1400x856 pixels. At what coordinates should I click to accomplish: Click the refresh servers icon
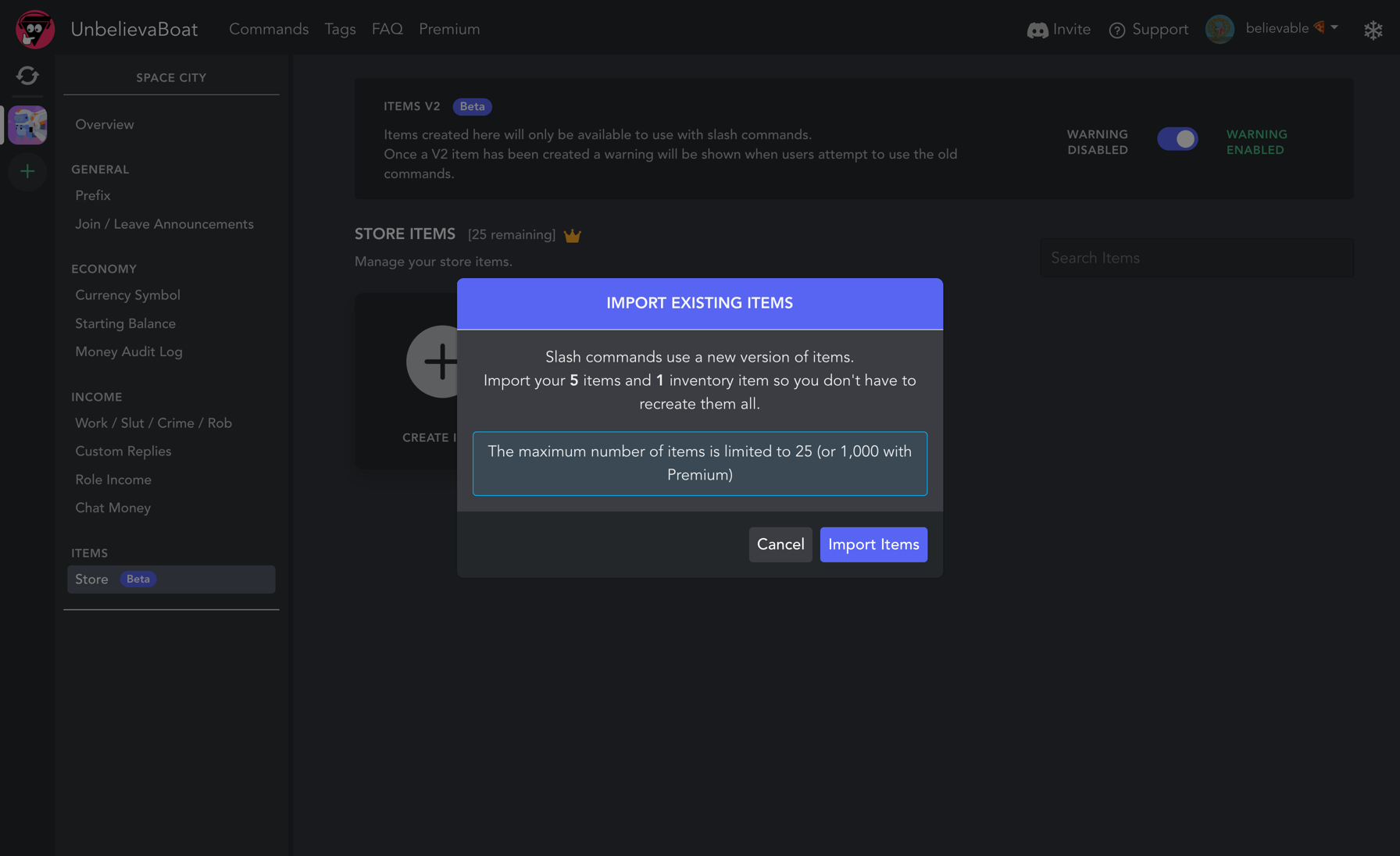[x=27, y=76]
